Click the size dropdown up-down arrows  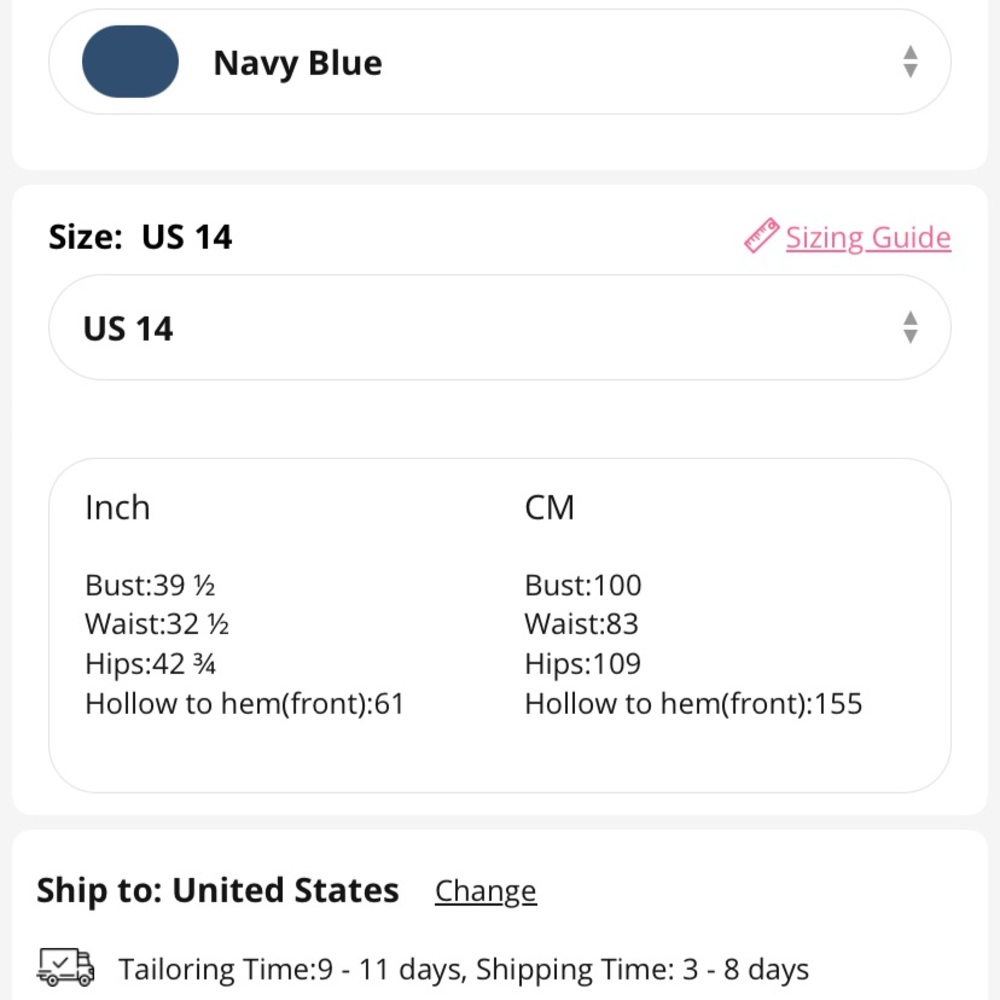click(x=910, y=327)
